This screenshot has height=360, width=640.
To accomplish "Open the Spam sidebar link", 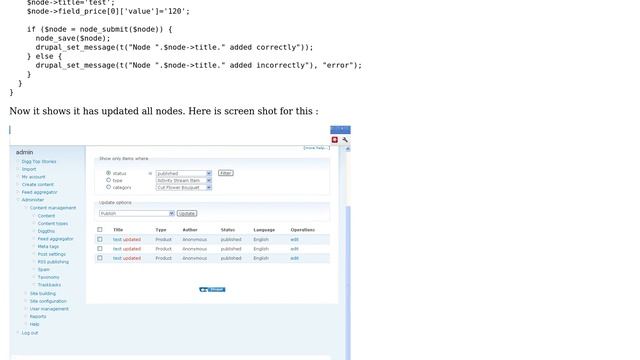I will point(44,270).
